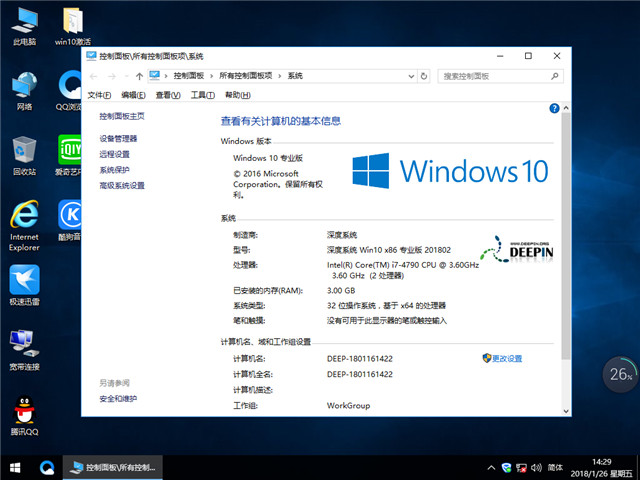640x480 pixels.
Task: Open the blue help question icon
Action: click(x=554, y=108)
